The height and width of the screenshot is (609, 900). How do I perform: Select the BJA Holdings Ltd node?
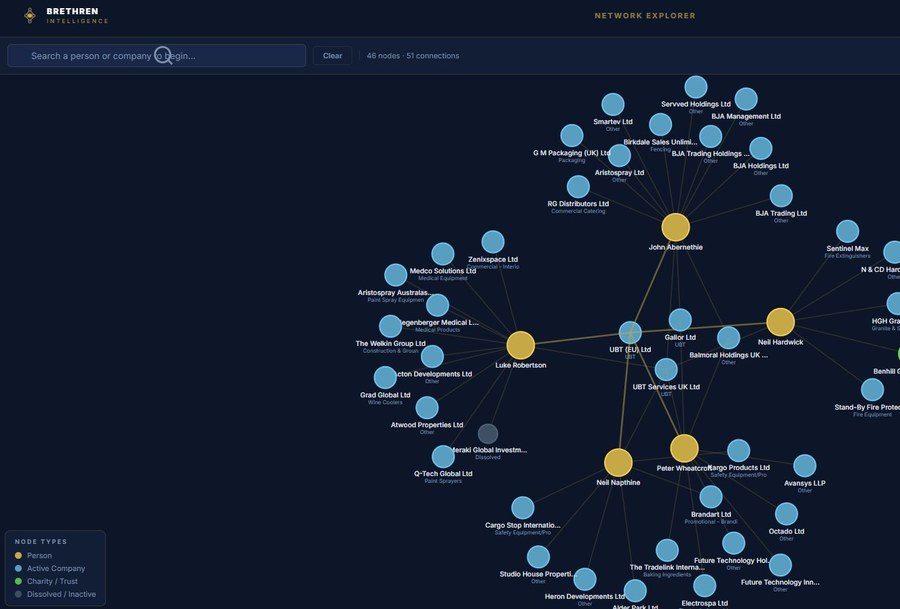click(x=761, y=149)
